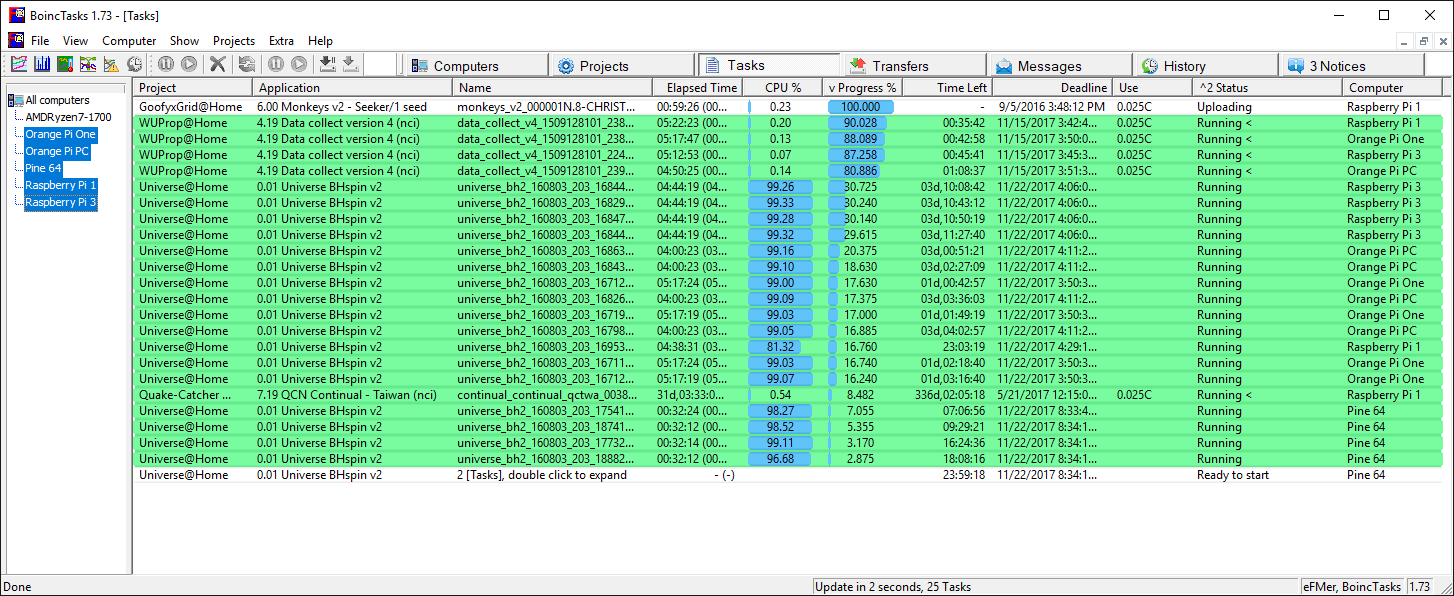
Task: Sort by the Use column header
Action: coord(1153,88)
